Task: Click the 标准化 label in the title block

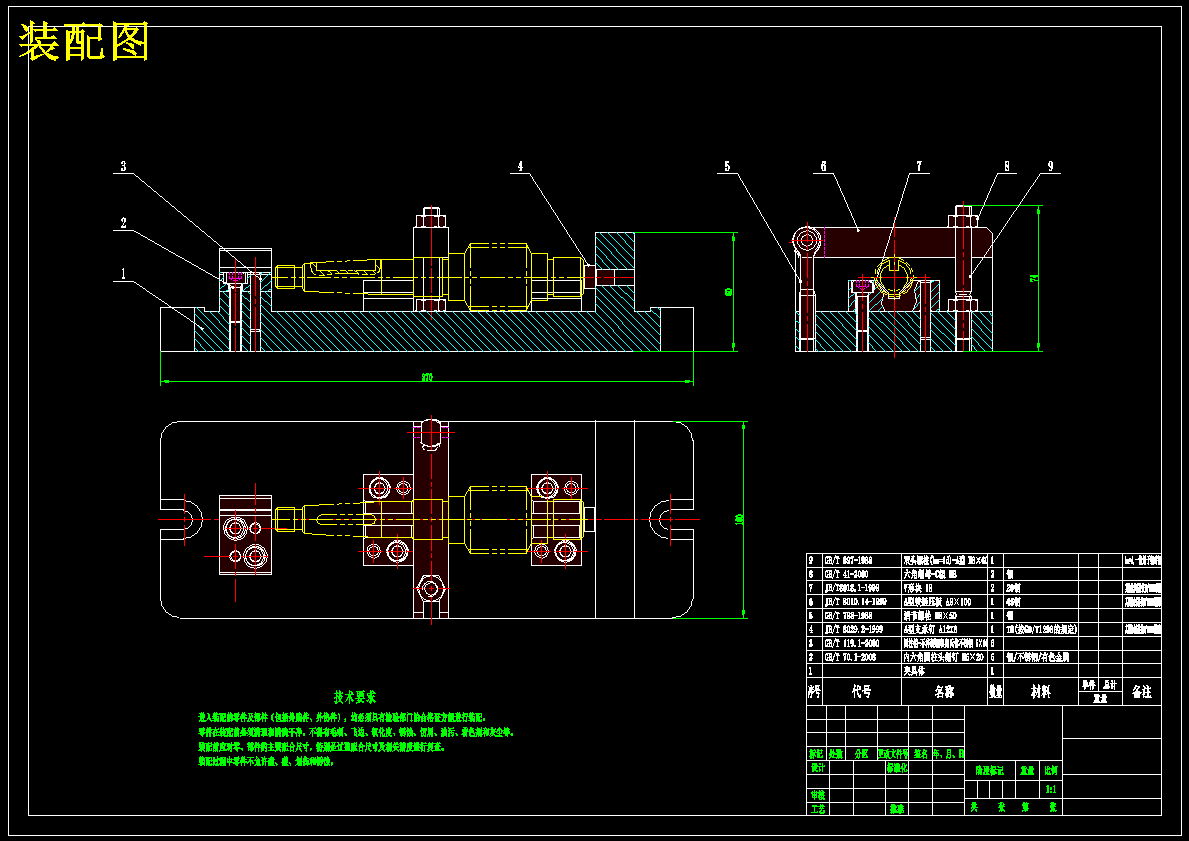Action: click(897, 767)
